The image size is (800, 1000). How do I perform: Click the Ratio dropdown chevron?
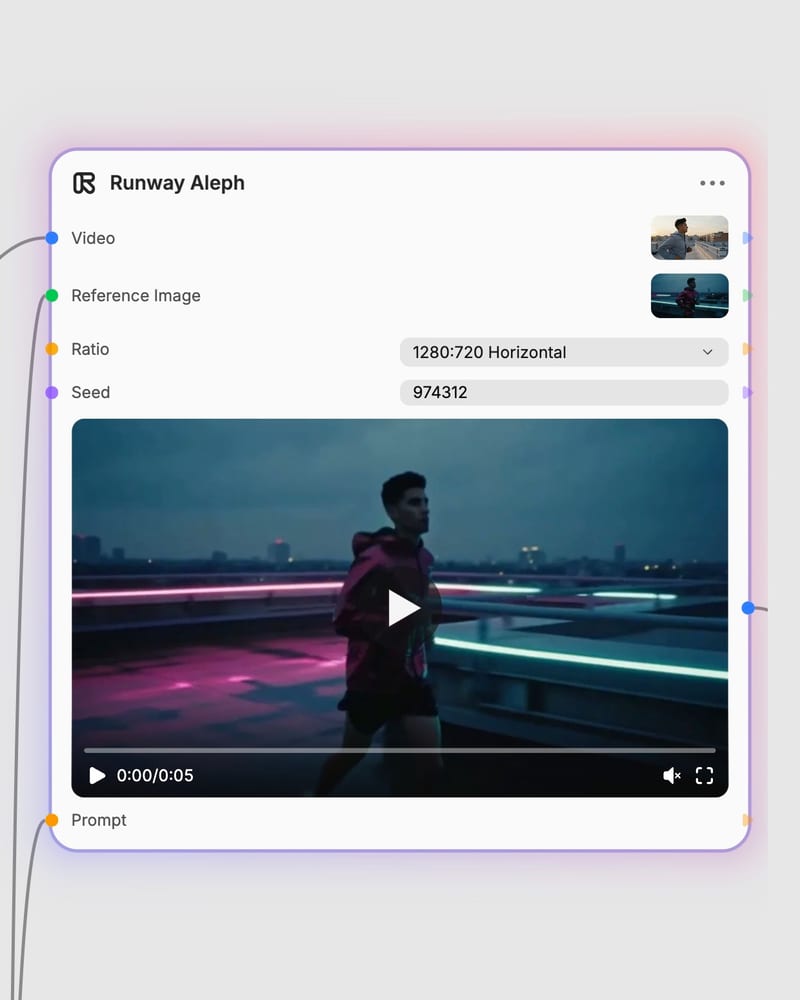click(707, 352)
